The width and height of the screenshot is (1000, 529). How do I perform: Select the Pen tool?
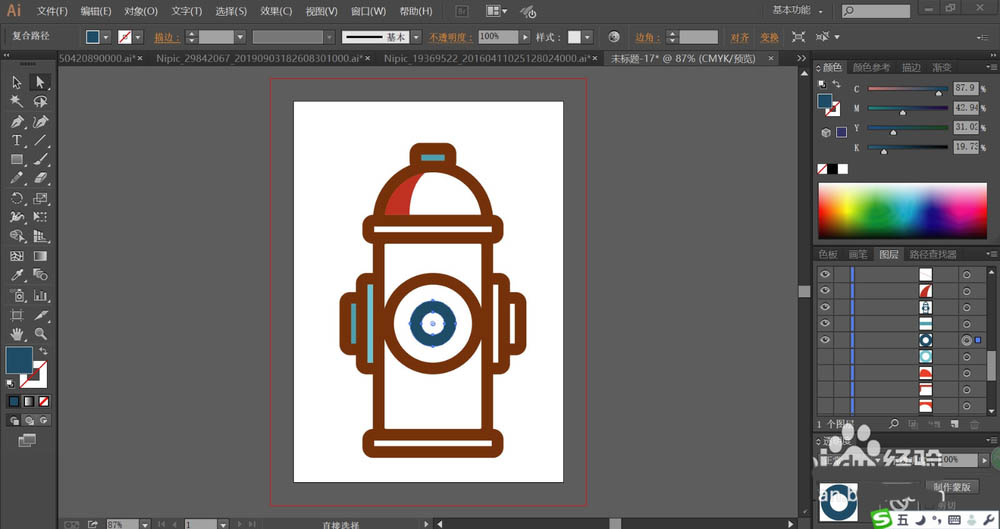pyautogui.click(x=17, y=121)
